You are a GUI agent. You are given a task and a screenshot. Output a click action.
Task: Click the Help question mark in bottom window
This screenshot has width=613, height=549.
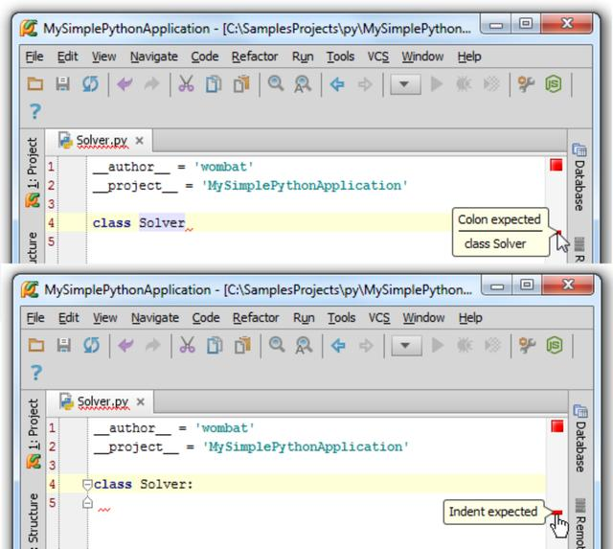click(36, 373)
